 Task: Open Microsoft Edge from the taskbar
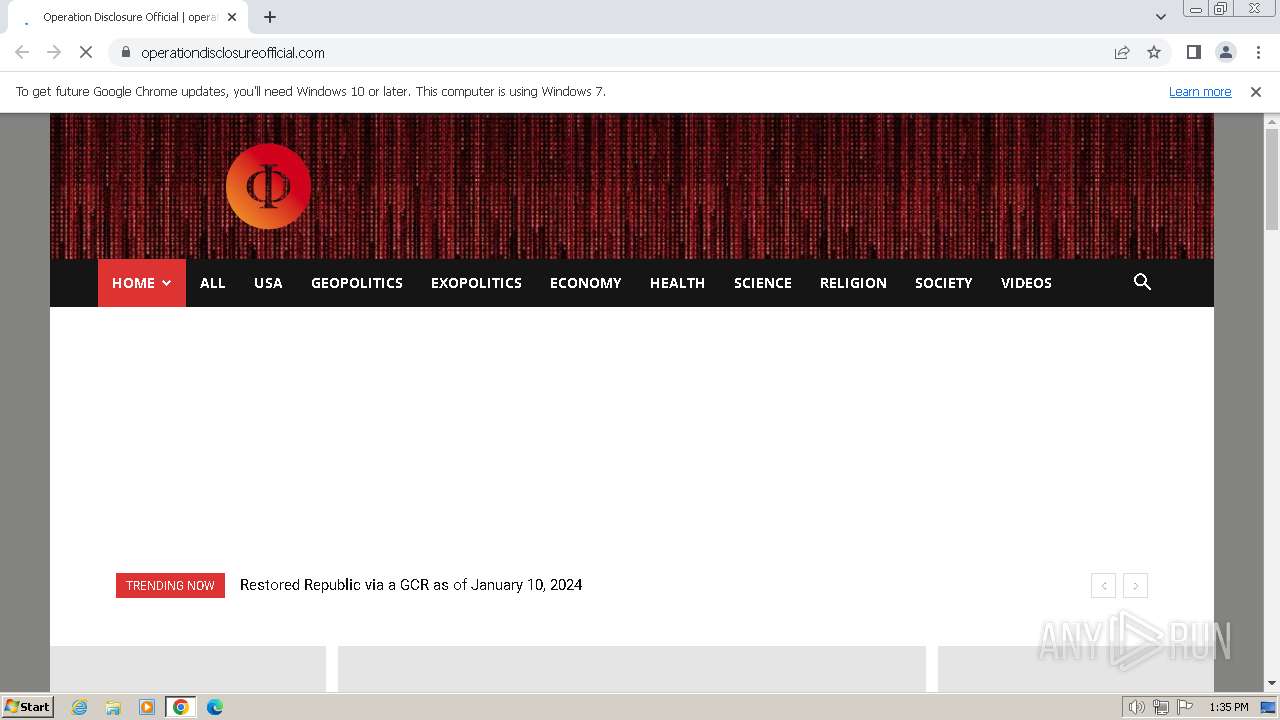click(x=214, y=707)
